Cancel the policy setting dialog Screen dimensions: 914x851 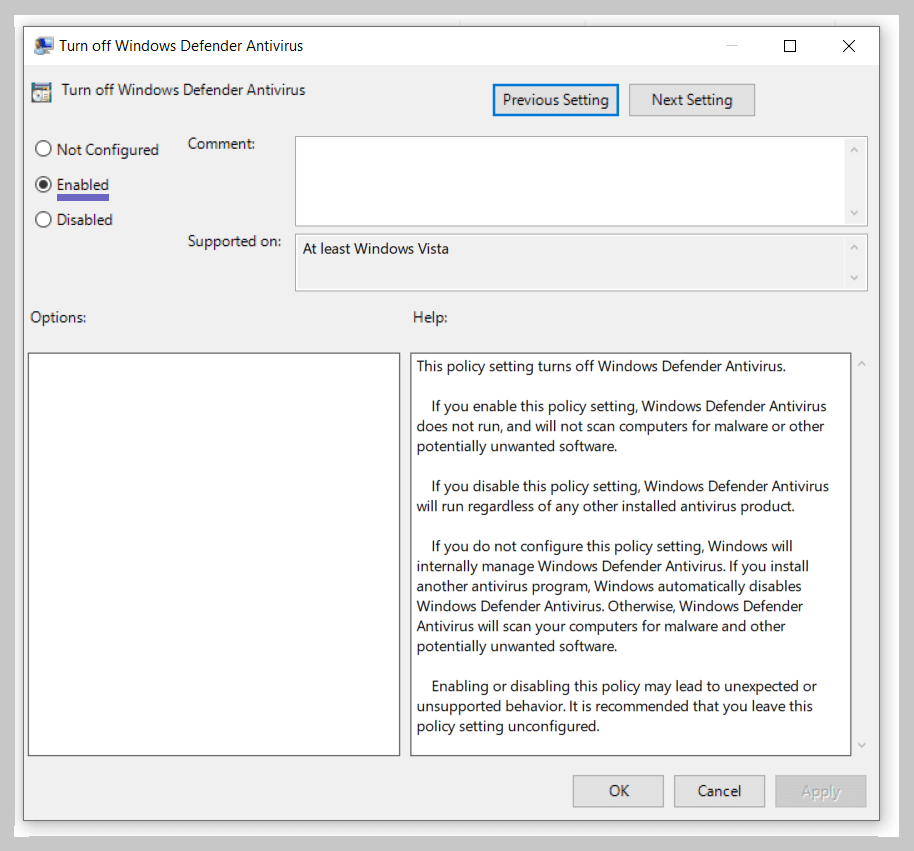point(719,790)
